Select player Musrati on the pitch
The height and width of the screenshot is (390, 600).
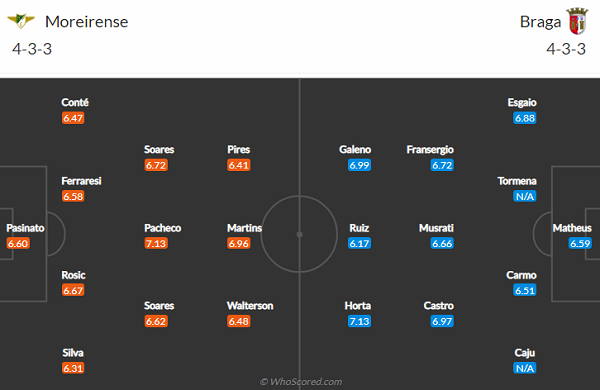click(436, 228)
